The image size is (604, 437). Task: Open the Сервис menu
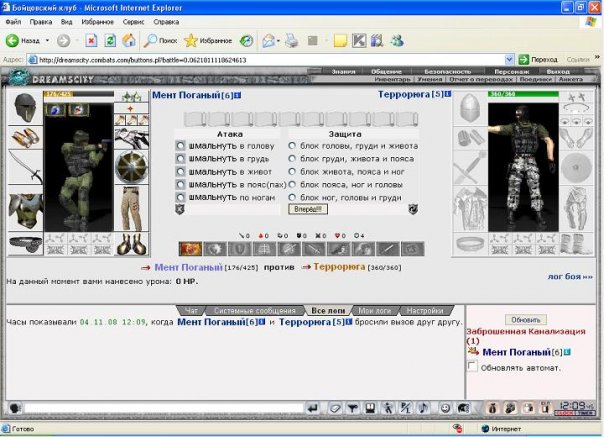coord(133,22)
